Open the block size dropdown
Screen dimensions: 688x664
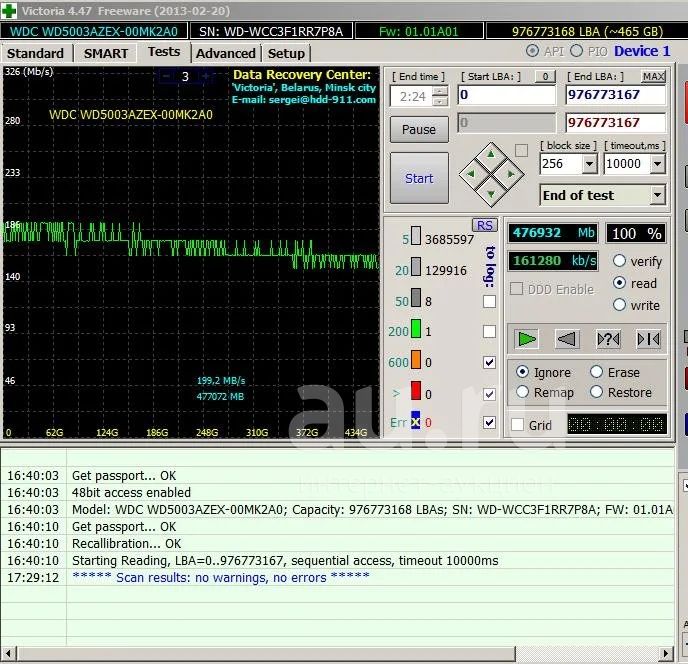pos(588,164)
